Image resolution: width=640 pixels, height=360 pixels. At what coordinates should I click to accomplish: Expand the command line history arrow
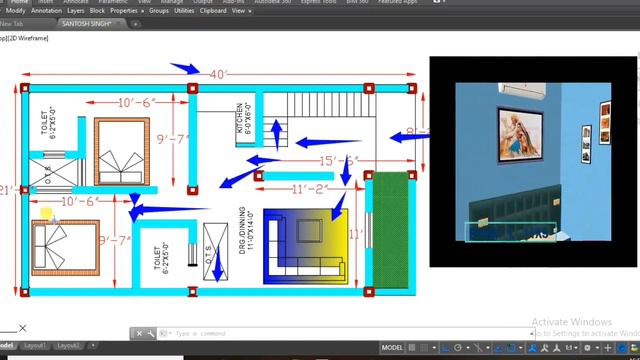(x=531, y=333)
